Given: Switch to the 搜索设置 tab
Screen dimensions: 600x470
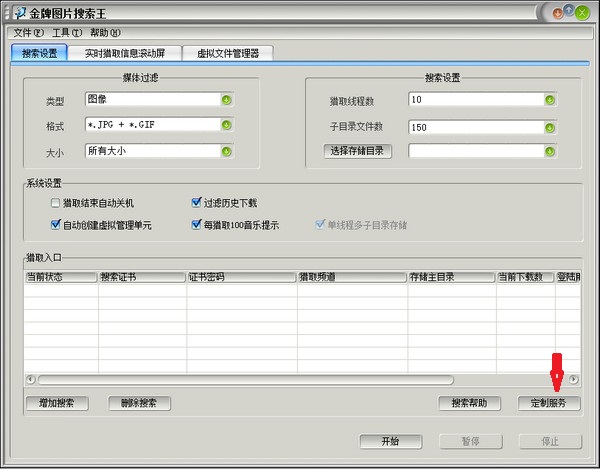Looking at the screenshot, I should tap(39, 53).
